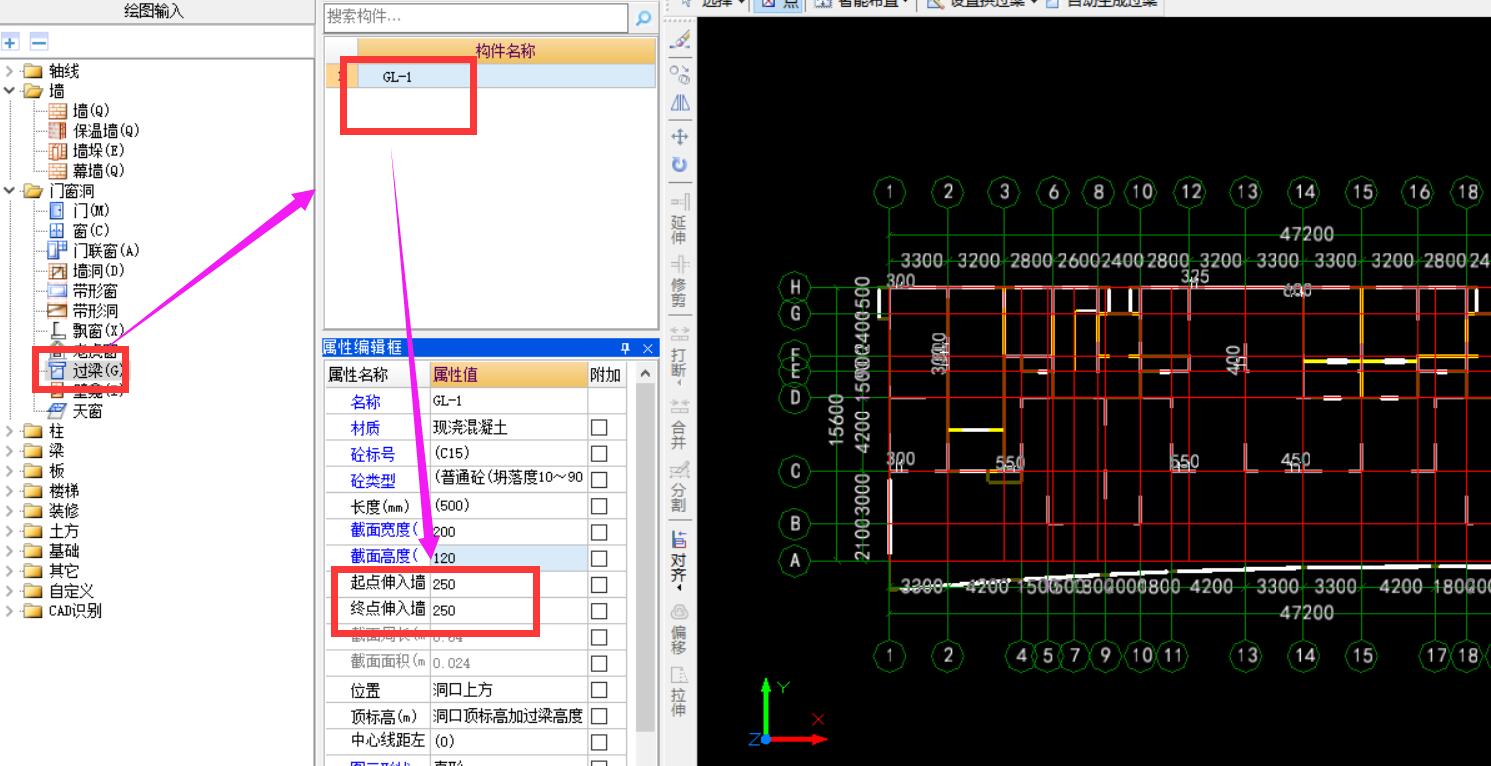Expand the 梁 folder

click(9, 451)
